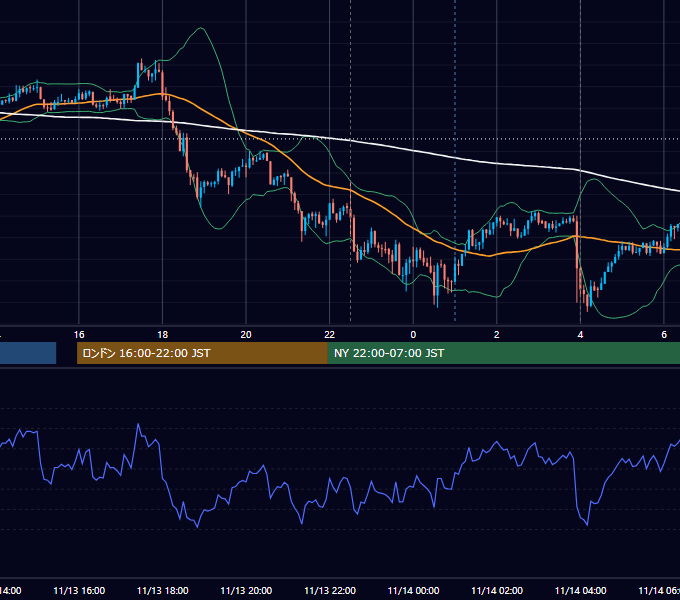Screen dimensions: 680x600
Task: Click the '11/14 04:00' date label
Action: coord(580,591)
